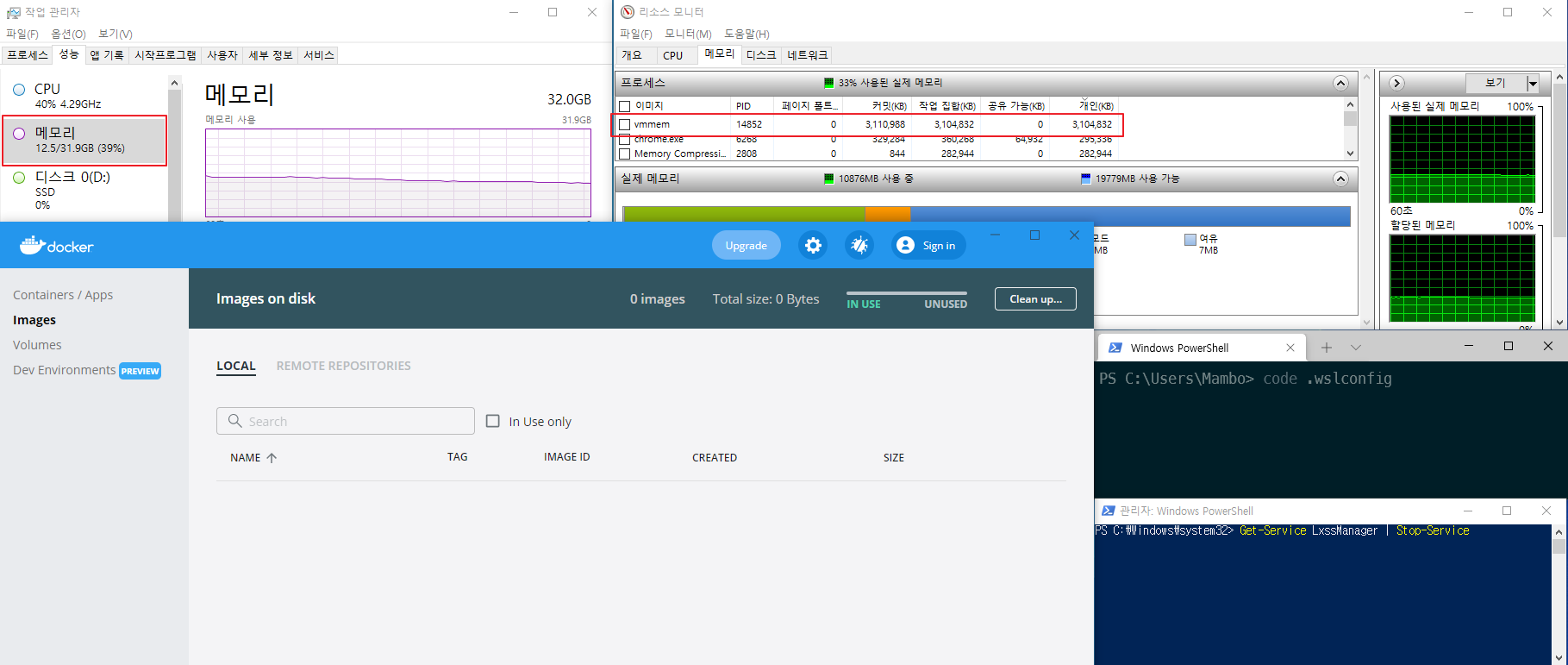Click the Upgrade button in Docker

click(746, 246)
